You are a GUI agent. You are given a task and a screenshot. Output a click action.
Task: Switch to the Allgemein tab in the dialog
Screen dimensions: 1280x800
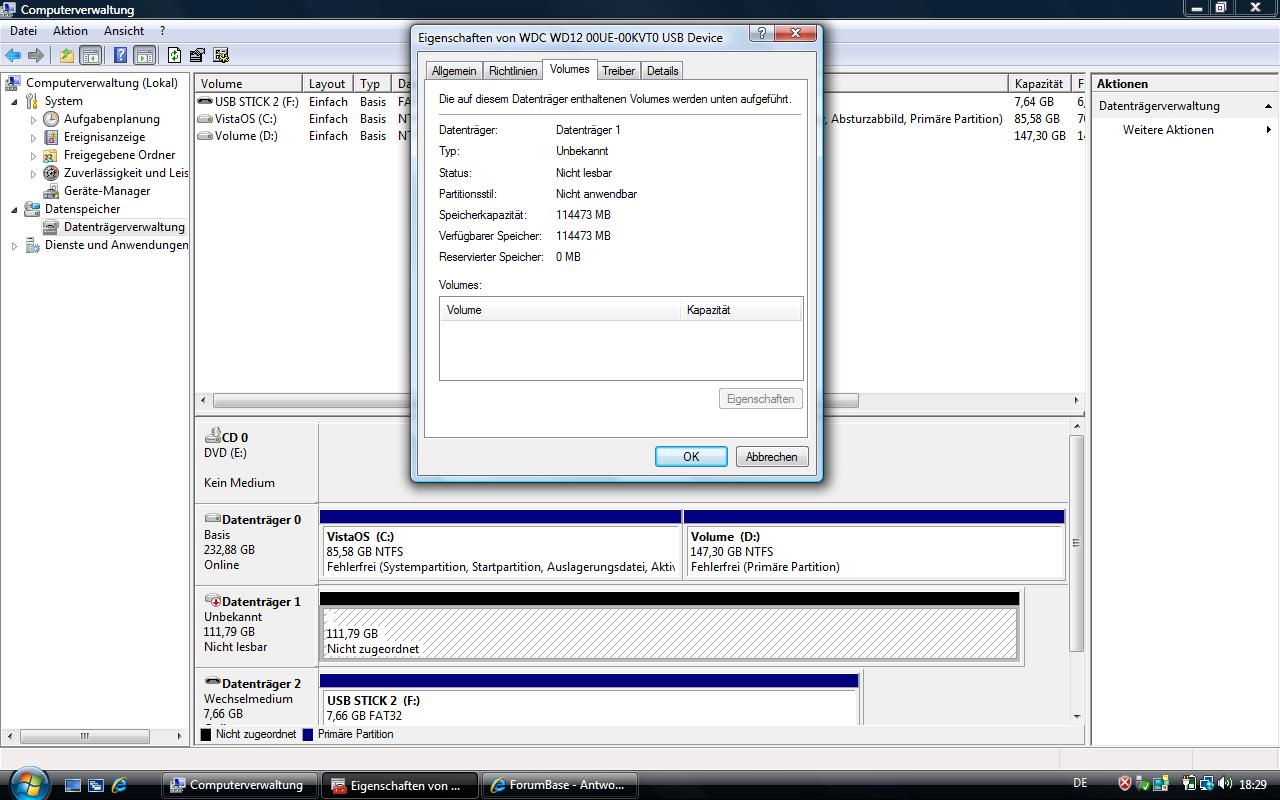click(454, 71)
